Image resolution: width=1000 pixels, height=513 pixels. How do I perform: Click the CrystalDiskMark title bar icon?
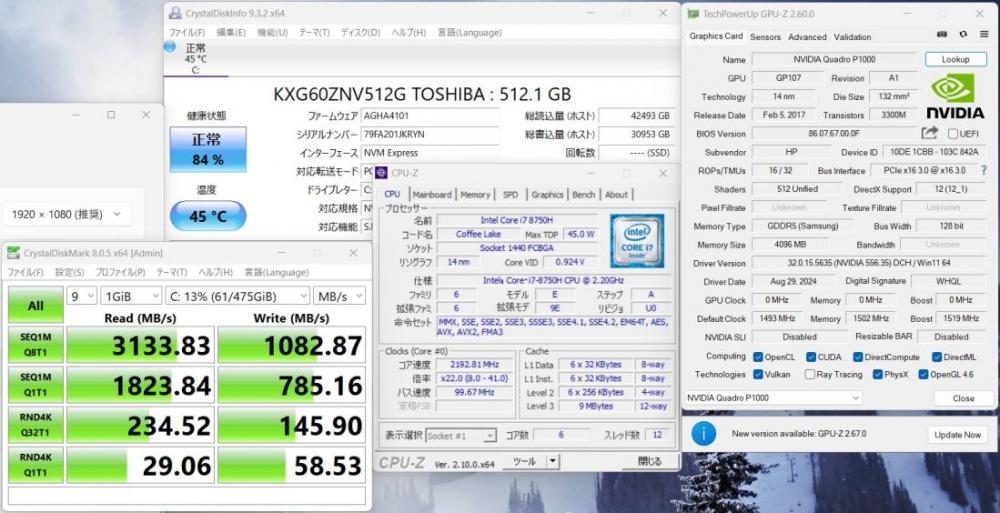(x=13, y=253)
